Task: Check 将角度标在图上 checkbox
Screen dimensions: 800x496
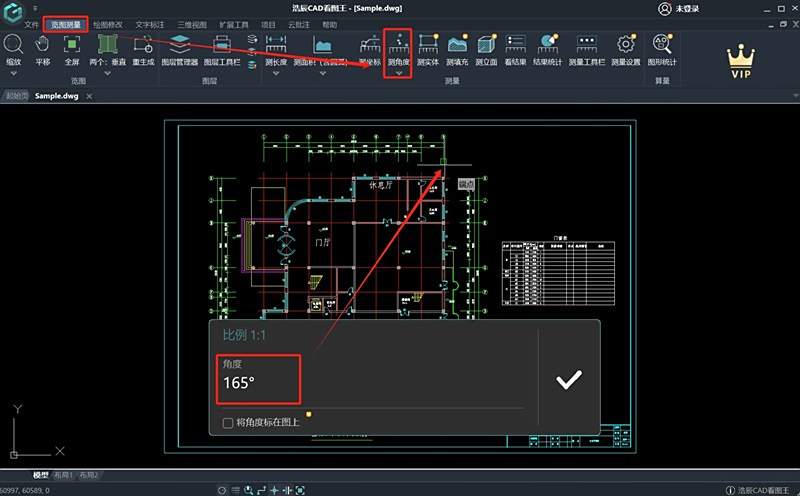Action: (228, 423)
